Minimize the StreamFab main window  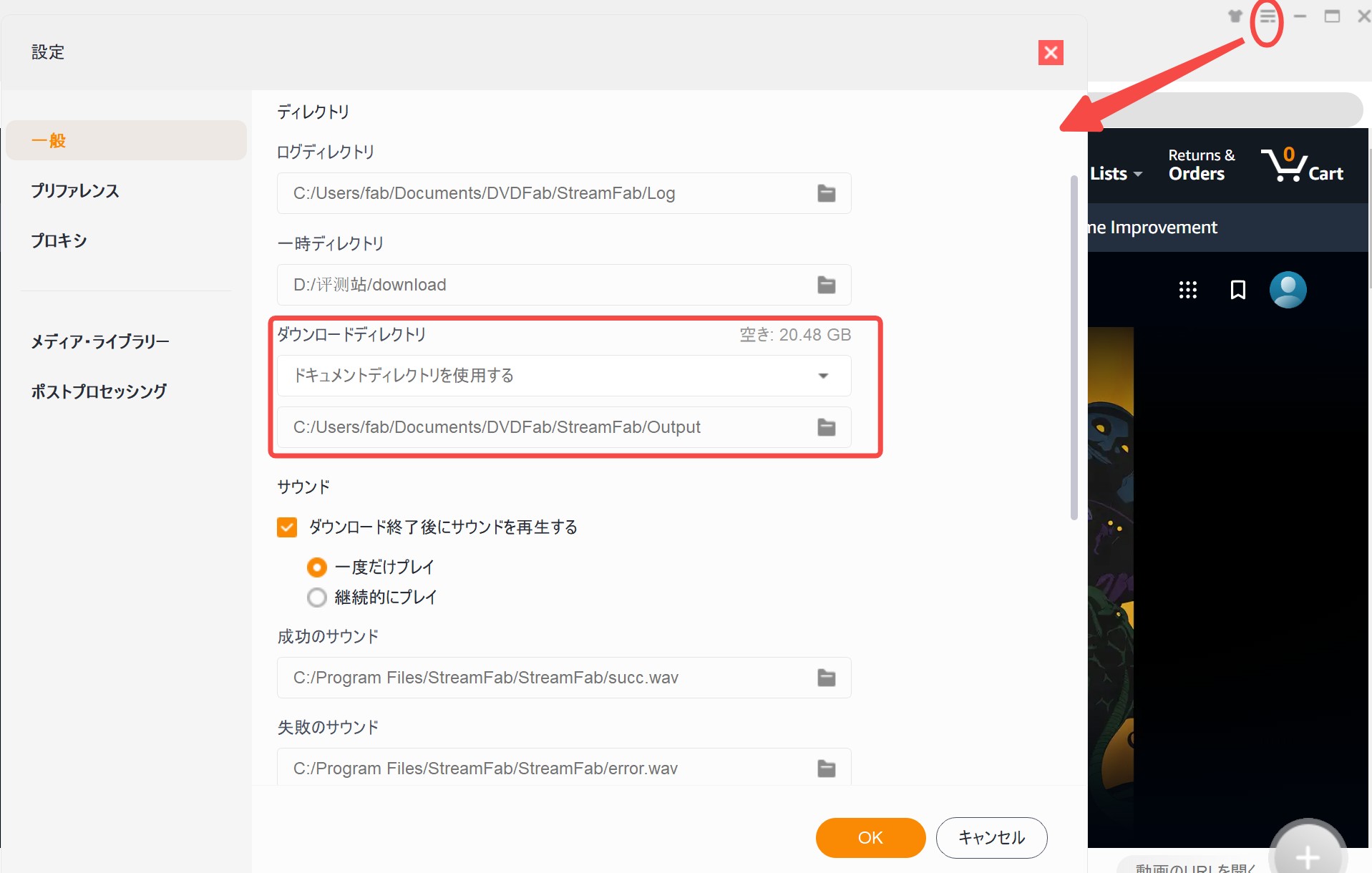pos(1300,16)
